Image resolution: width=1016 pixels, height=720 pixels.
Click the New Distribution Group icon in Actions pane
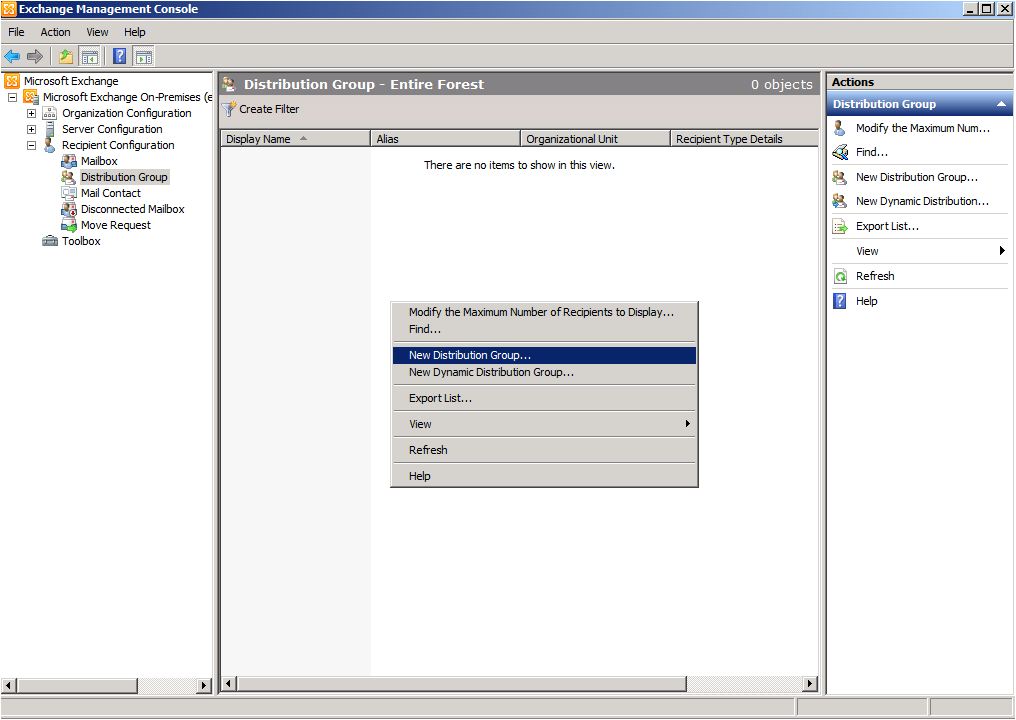point(840,177)
